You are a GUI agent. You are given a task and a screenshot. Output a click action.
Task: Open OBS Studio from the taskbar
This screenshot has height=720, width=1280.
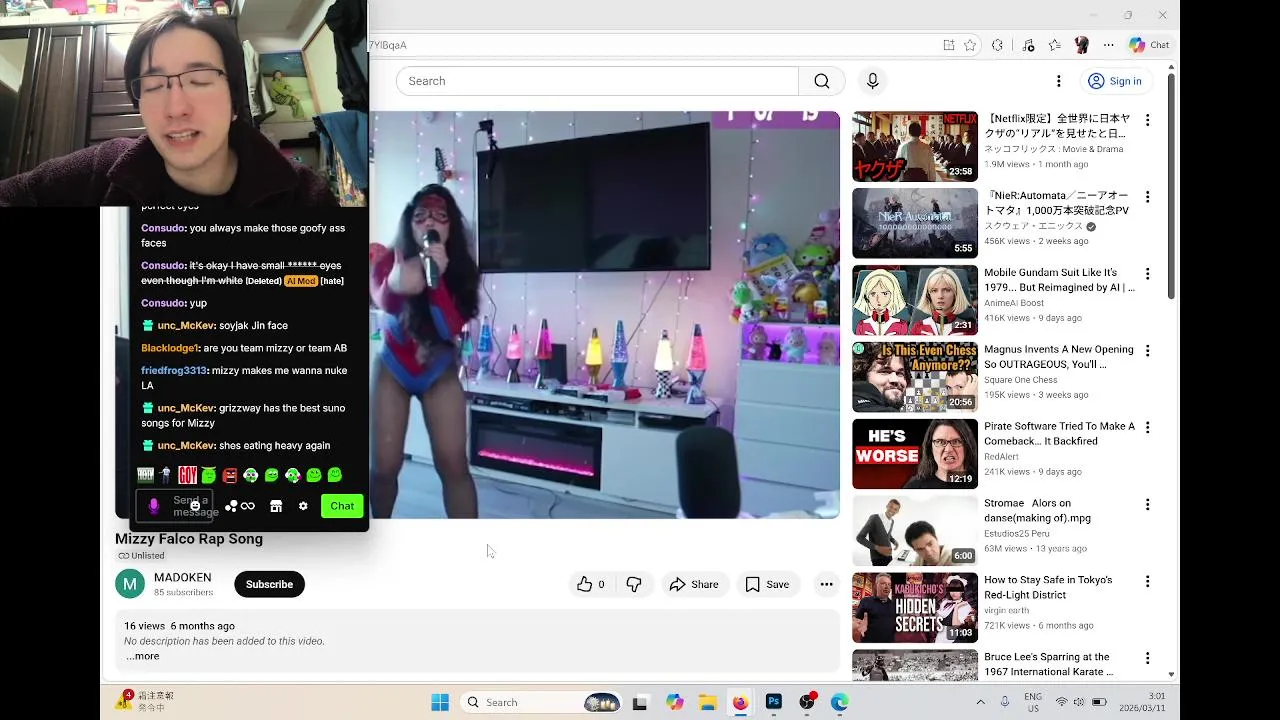[x=807, y=702]
